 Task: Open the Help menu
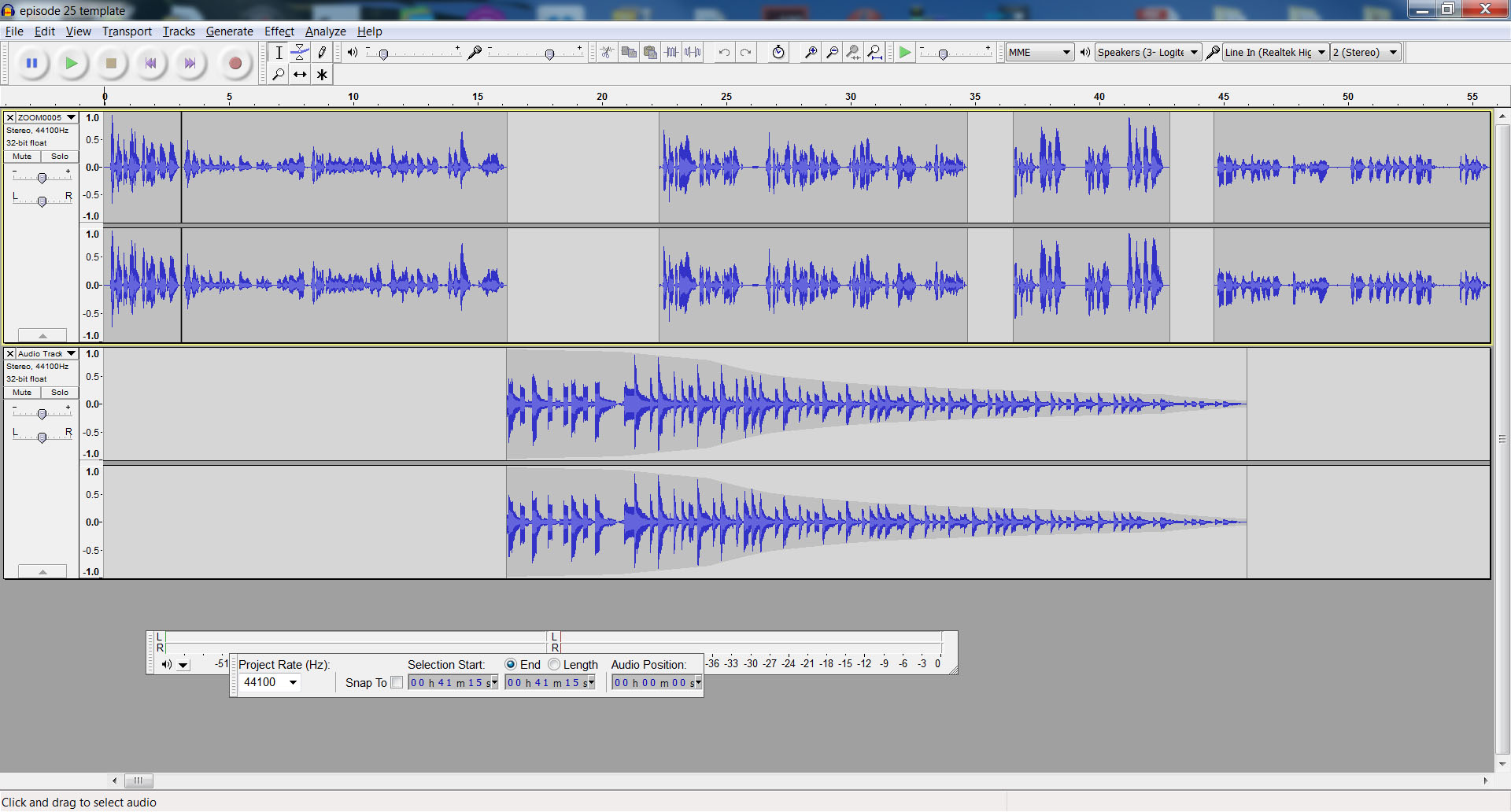pyautogui.click(x=369, y=31)
